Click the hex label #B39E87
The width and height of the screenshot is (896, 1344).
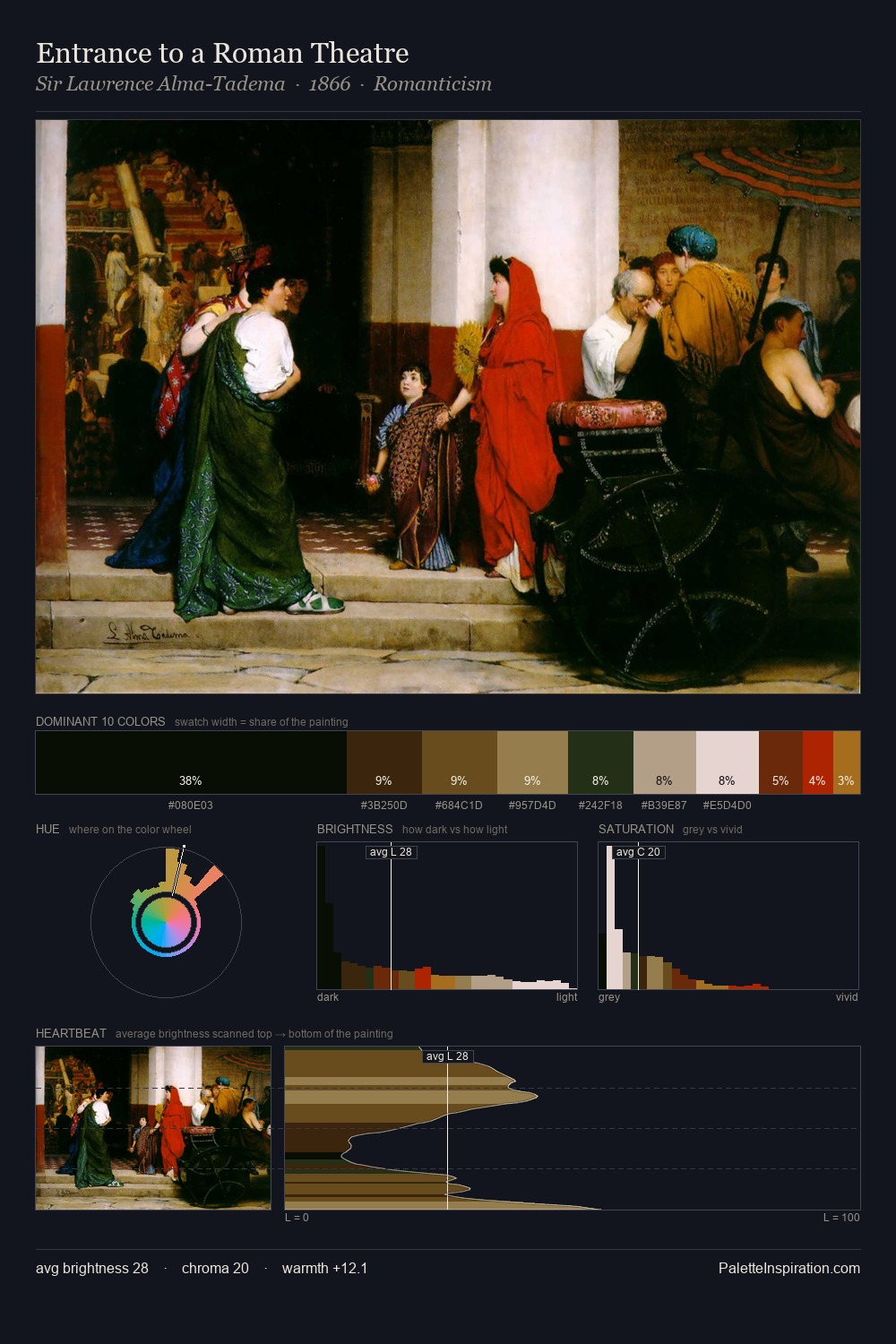(x=664, y=806)
